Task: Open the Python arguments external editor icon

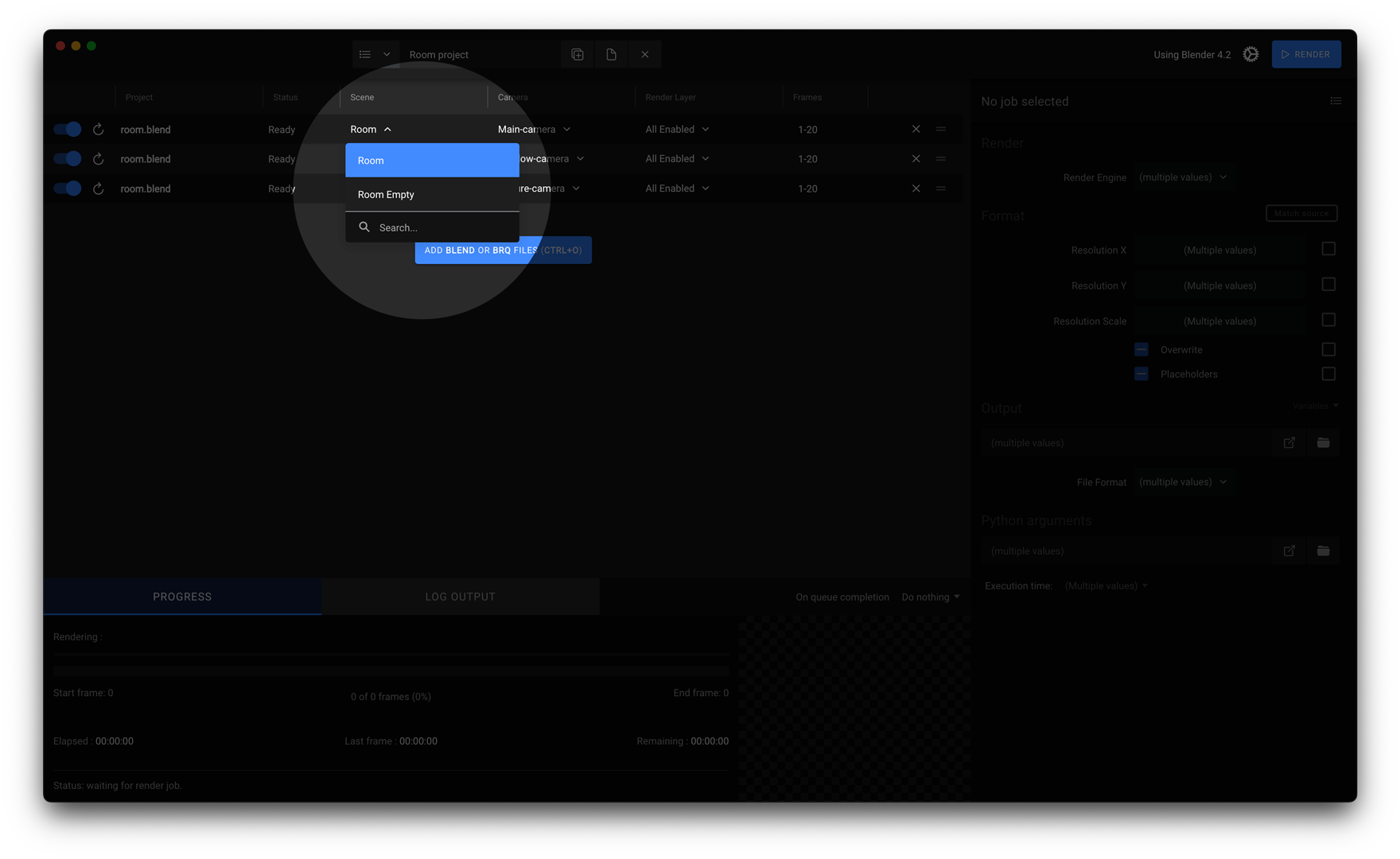Action: (x=1289, y=551)
